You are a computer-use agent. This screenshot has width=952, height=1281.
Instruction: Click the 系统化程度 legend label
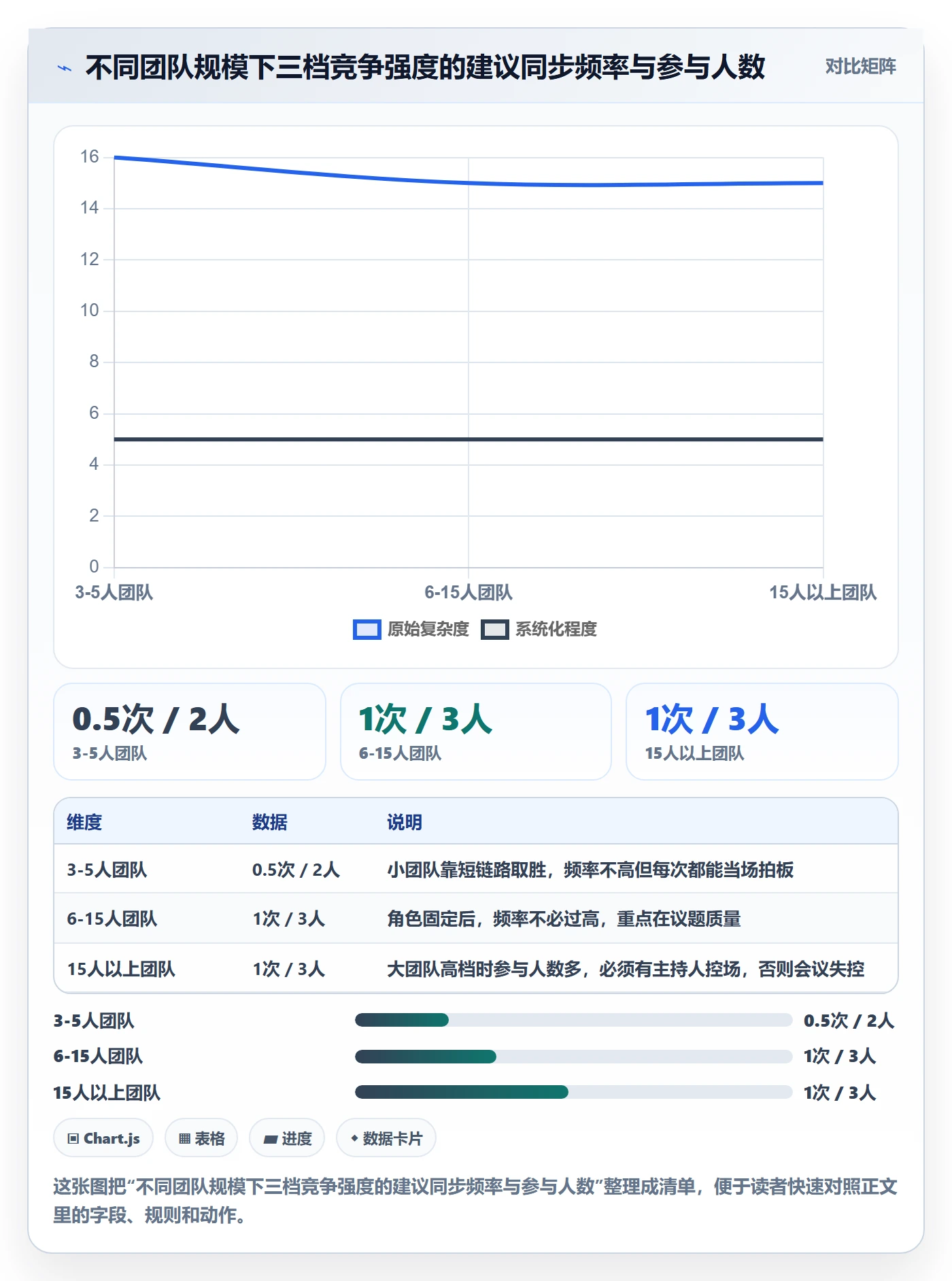[556, 630]
